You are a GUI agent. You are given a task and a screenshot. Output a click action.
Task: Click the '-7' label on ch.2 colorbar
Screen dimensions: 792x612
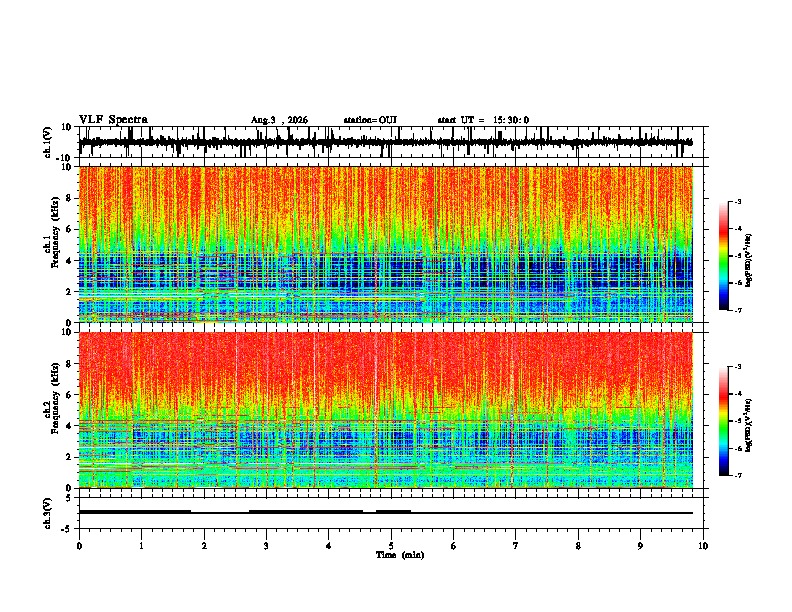[x=737, y=475]
